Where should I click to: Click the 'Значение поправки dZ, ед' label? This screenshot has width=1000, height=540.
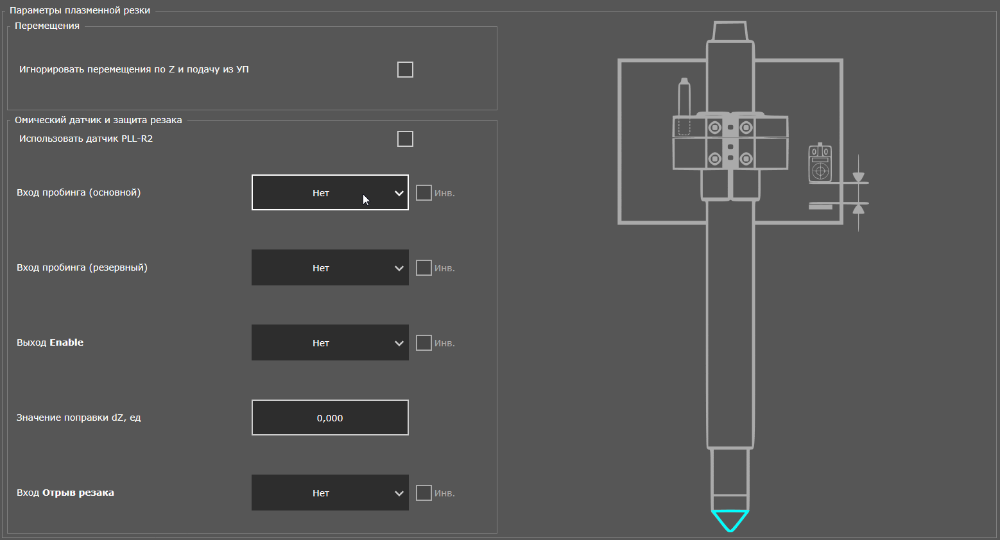tap(78, 418)
